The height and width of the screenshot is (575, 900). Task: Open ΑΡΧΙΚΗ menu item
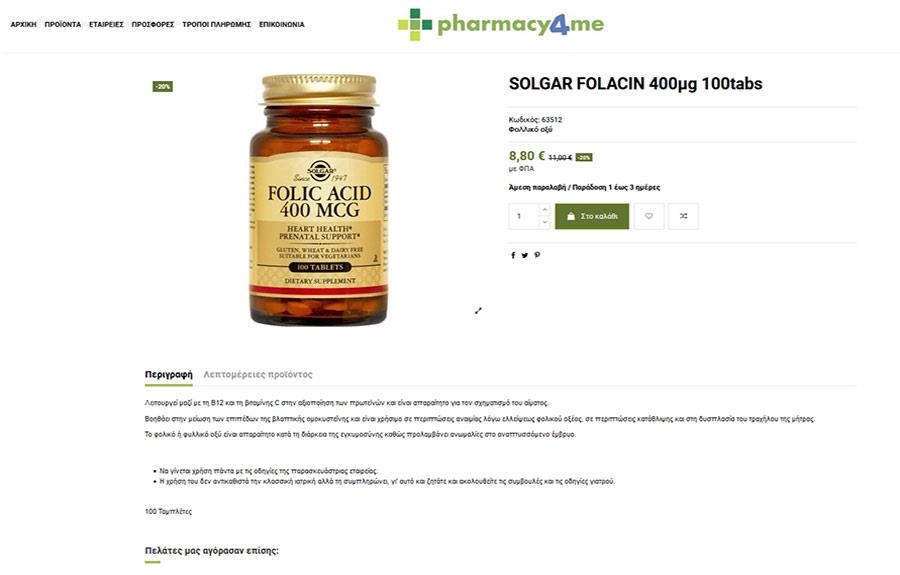point(24,25)
